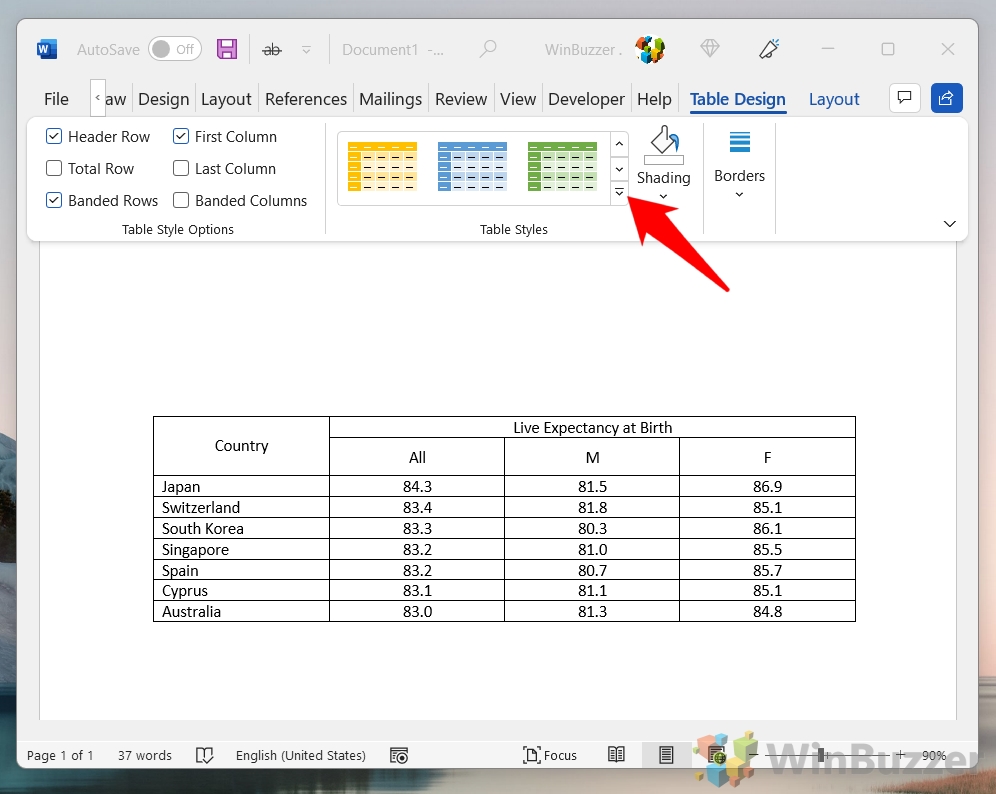Enable the Banded Columns checkbox
The image size is (996, 794).
coord(181,201)
